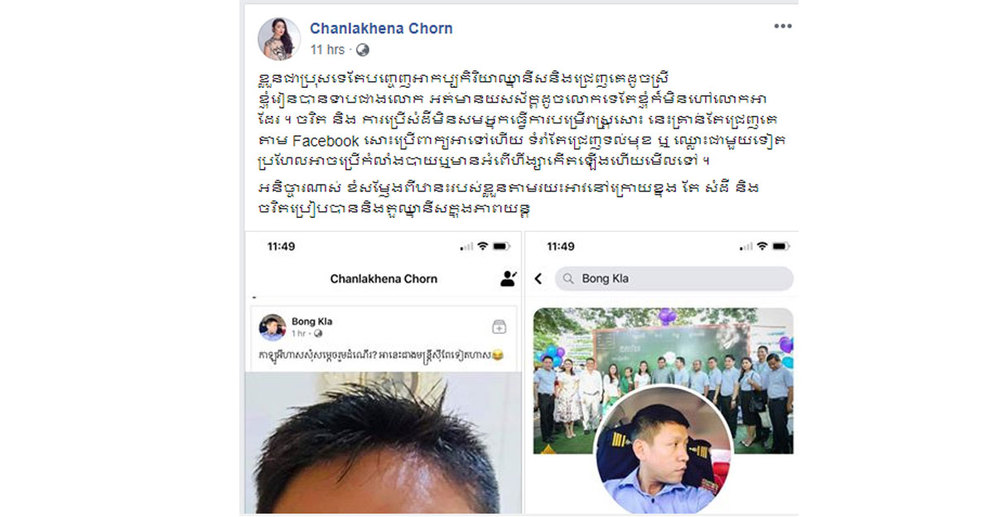Tap the save icon on Bong Kla's post
Screen dimensions: 994x517
(499, 326)
